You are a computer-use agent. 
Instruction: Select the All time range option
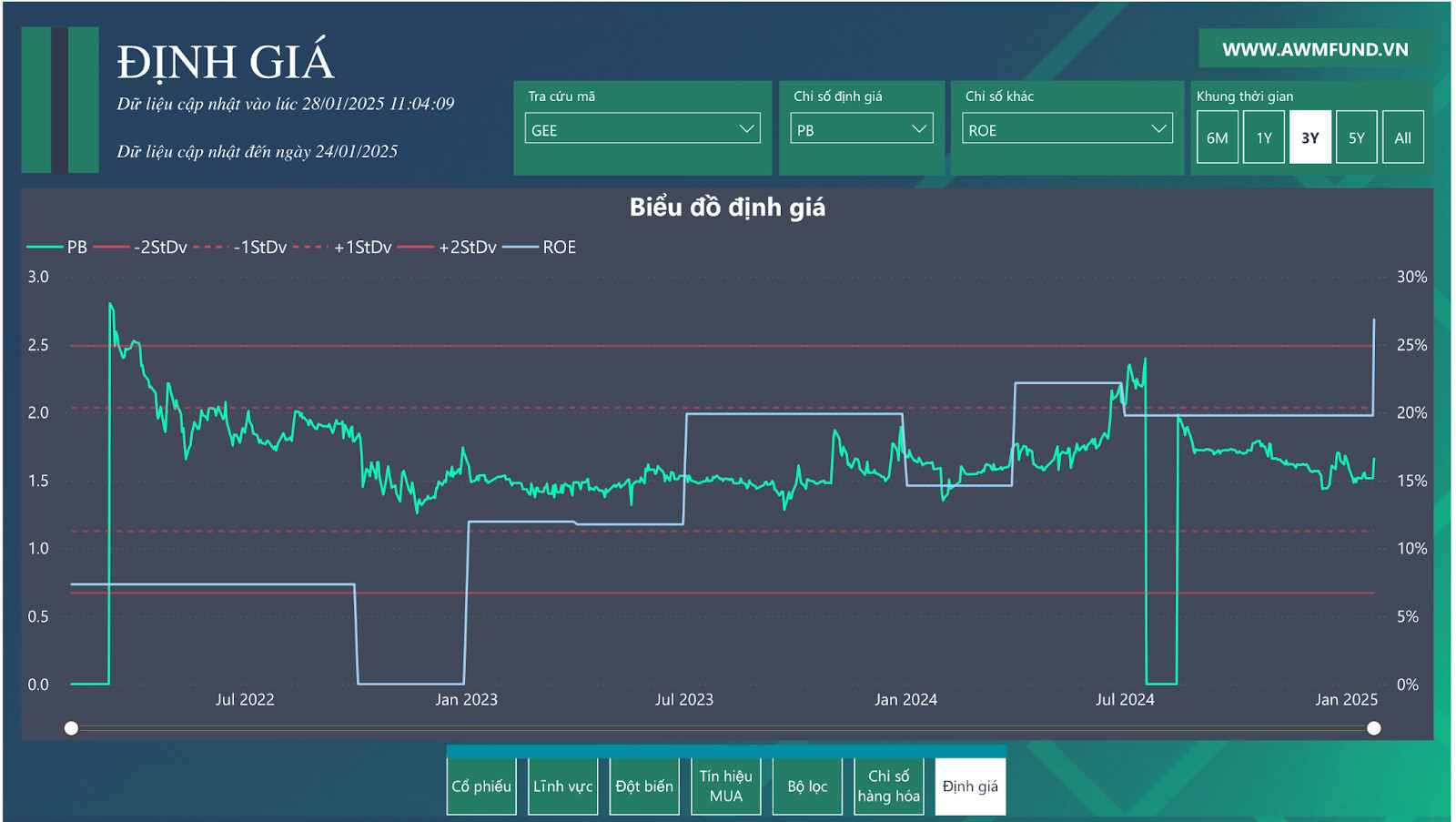[1402, 137]
